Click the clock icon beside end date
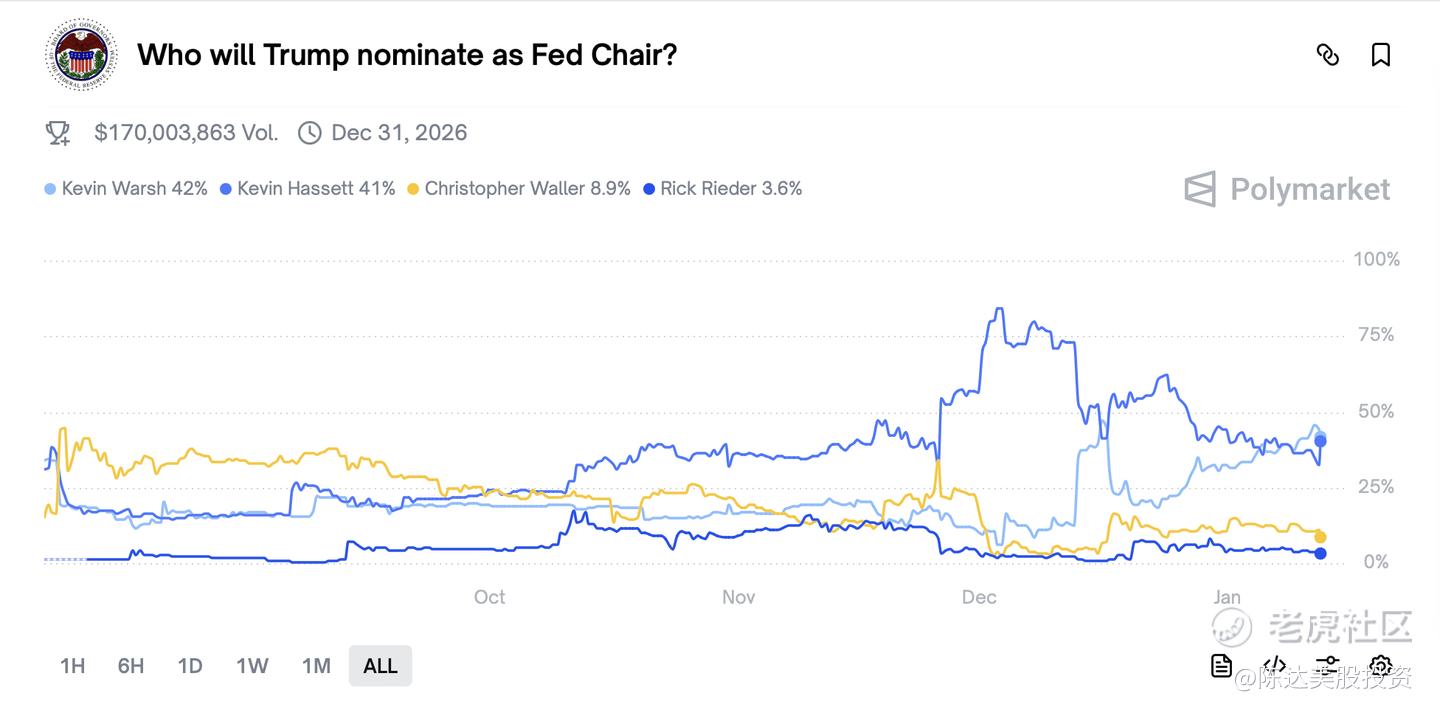Image resolution: width=1440 pixels, height=710 pixels. (x=310, y=133)
